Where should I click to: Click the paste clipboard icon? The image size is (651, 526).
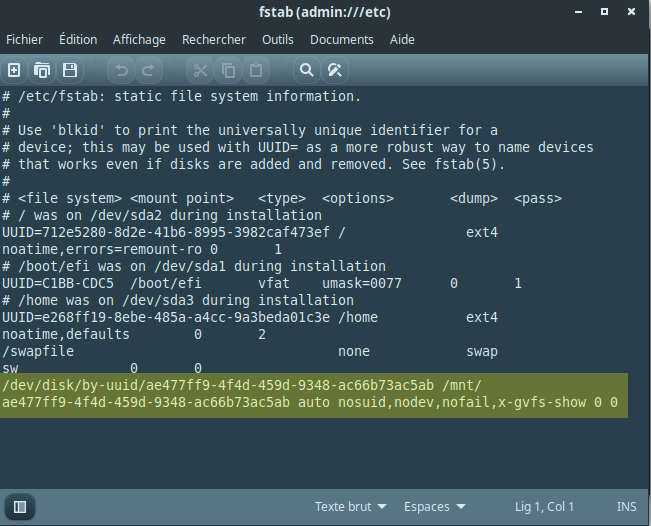255,70
